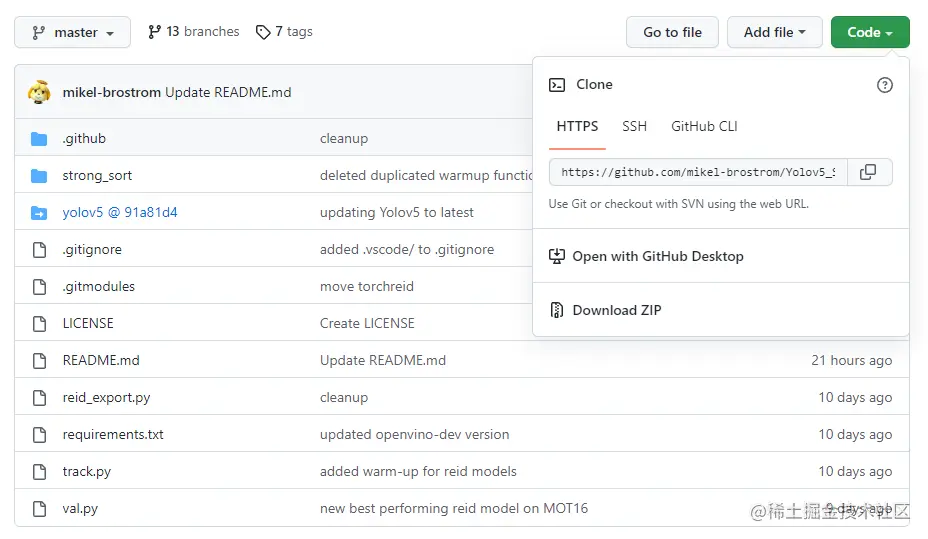Click the yolov5 submodule folder icon
This screenshot has height=539, width=928.
[39, 212]
